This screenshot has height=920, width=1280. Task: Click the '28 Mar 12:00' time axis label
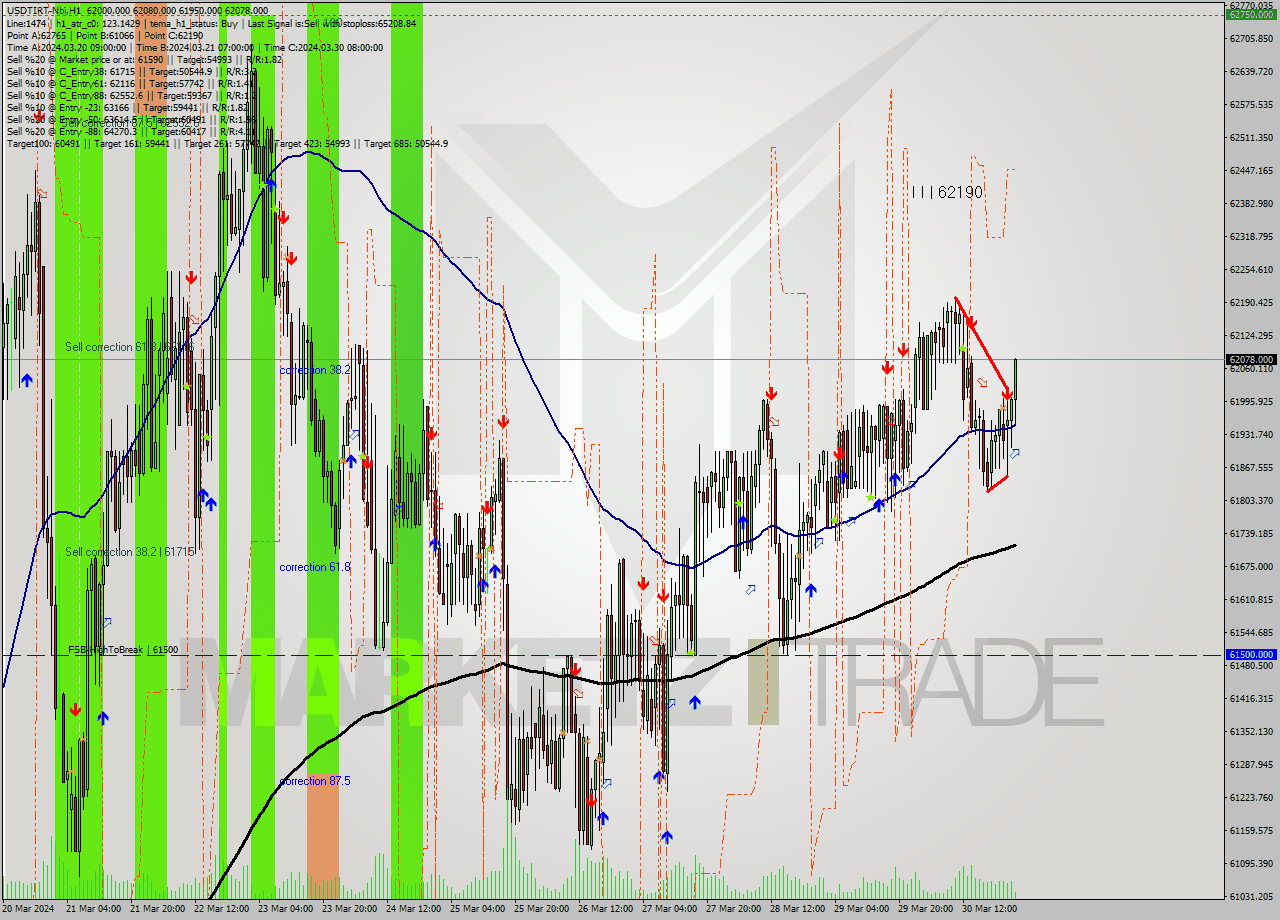(796, 909)
